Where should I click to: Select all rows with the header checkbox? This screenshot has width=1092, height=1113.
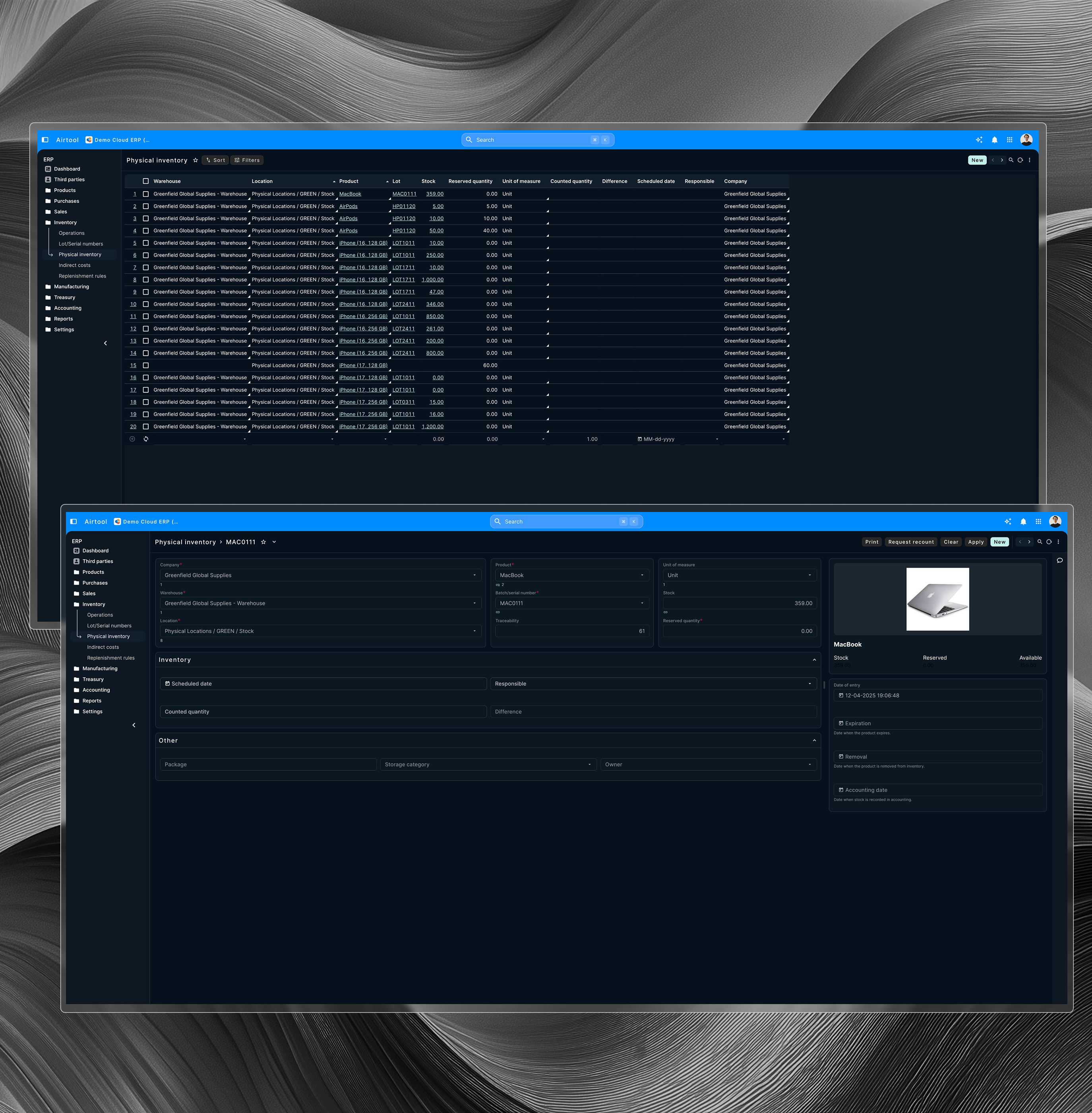[x=146, y=181]
